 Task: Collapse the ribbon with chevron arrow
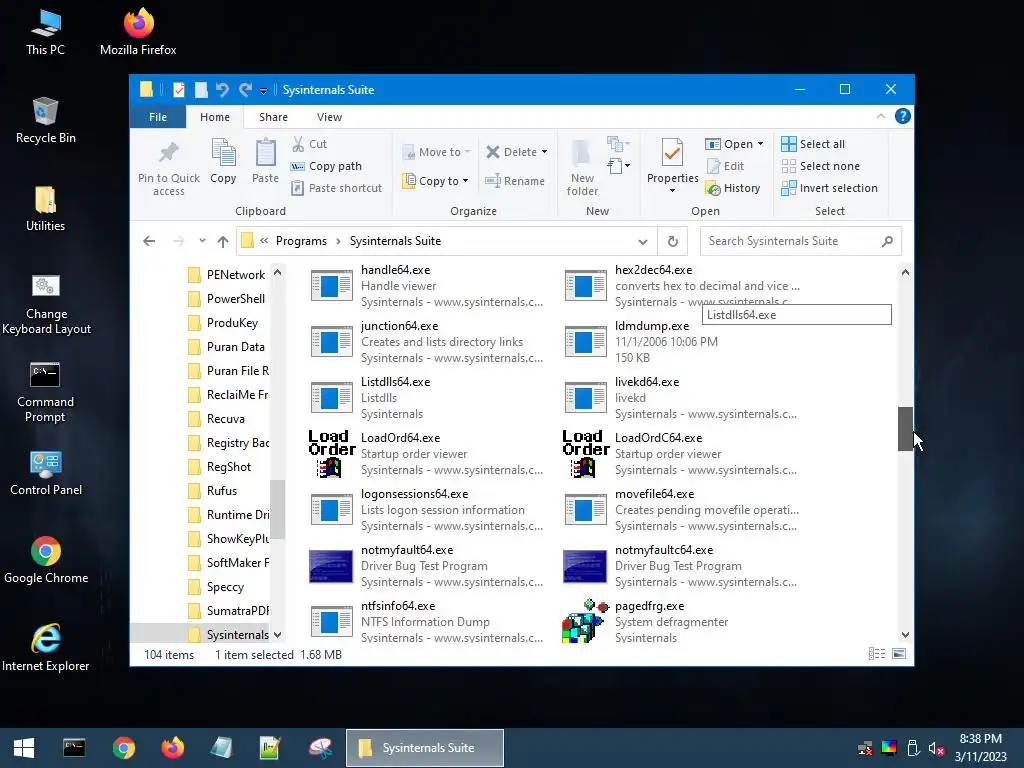881,116
